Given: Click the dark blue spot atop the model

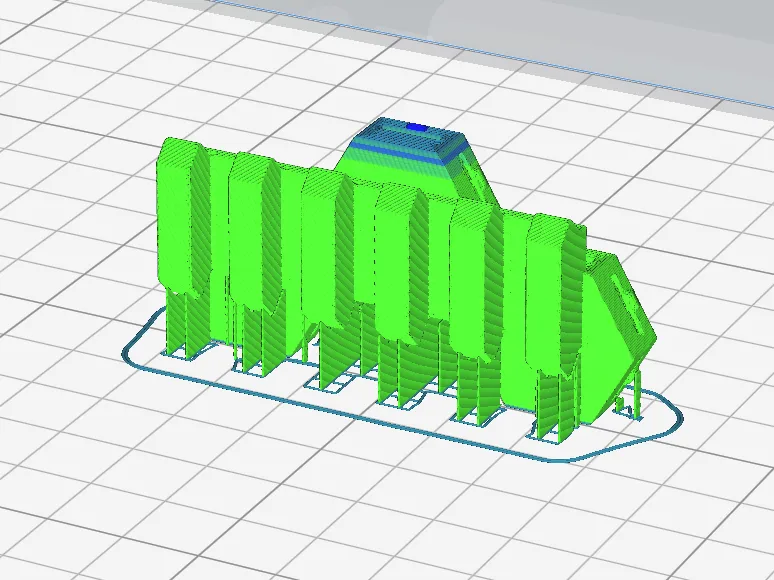Looking at the screenshot, I should tap(417, 127).
